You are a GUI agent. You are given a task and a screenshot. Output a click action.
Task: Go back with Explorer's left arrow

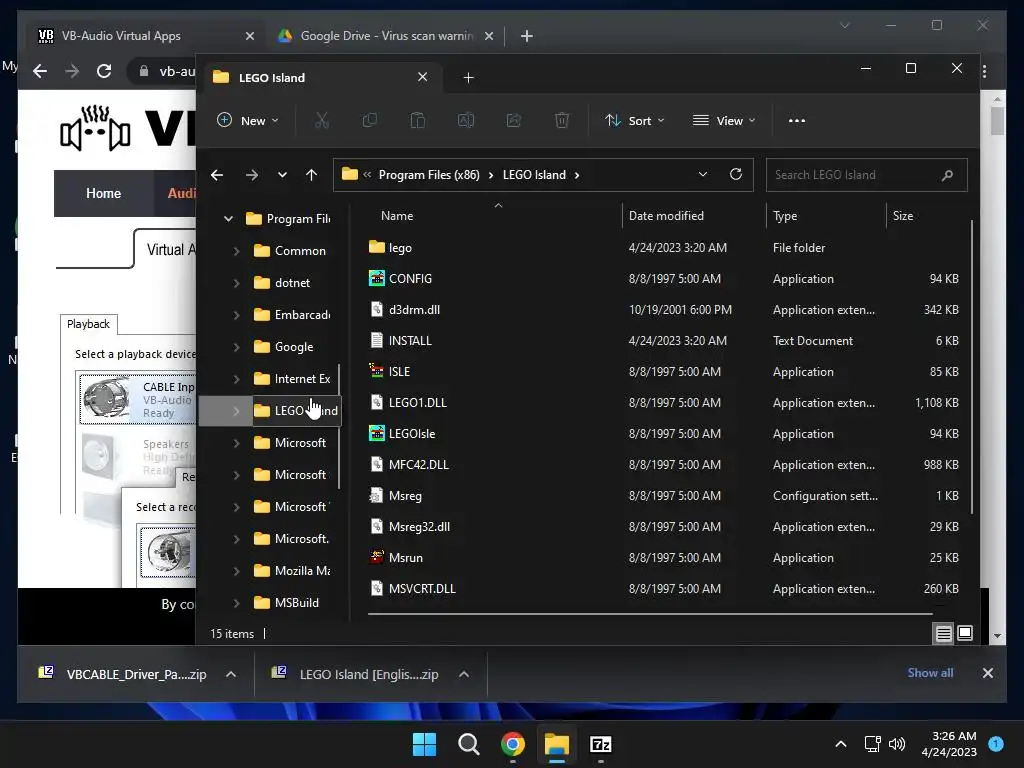(x=217, y=175)
